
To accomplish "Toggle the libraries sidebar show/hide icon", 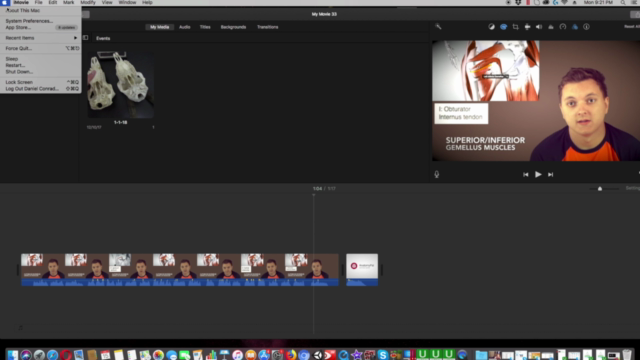I will coord(85,38).
